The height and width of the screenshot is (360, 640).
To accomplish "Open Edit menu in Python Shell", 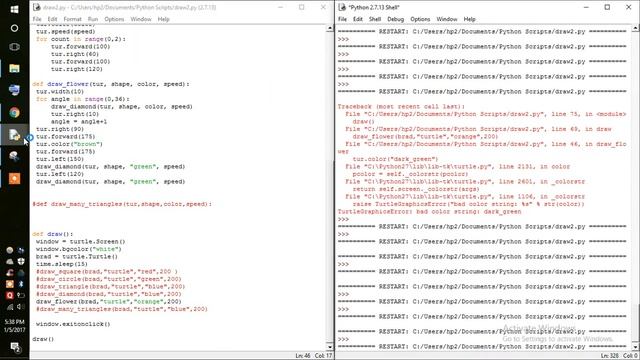I will pos(358,19).
